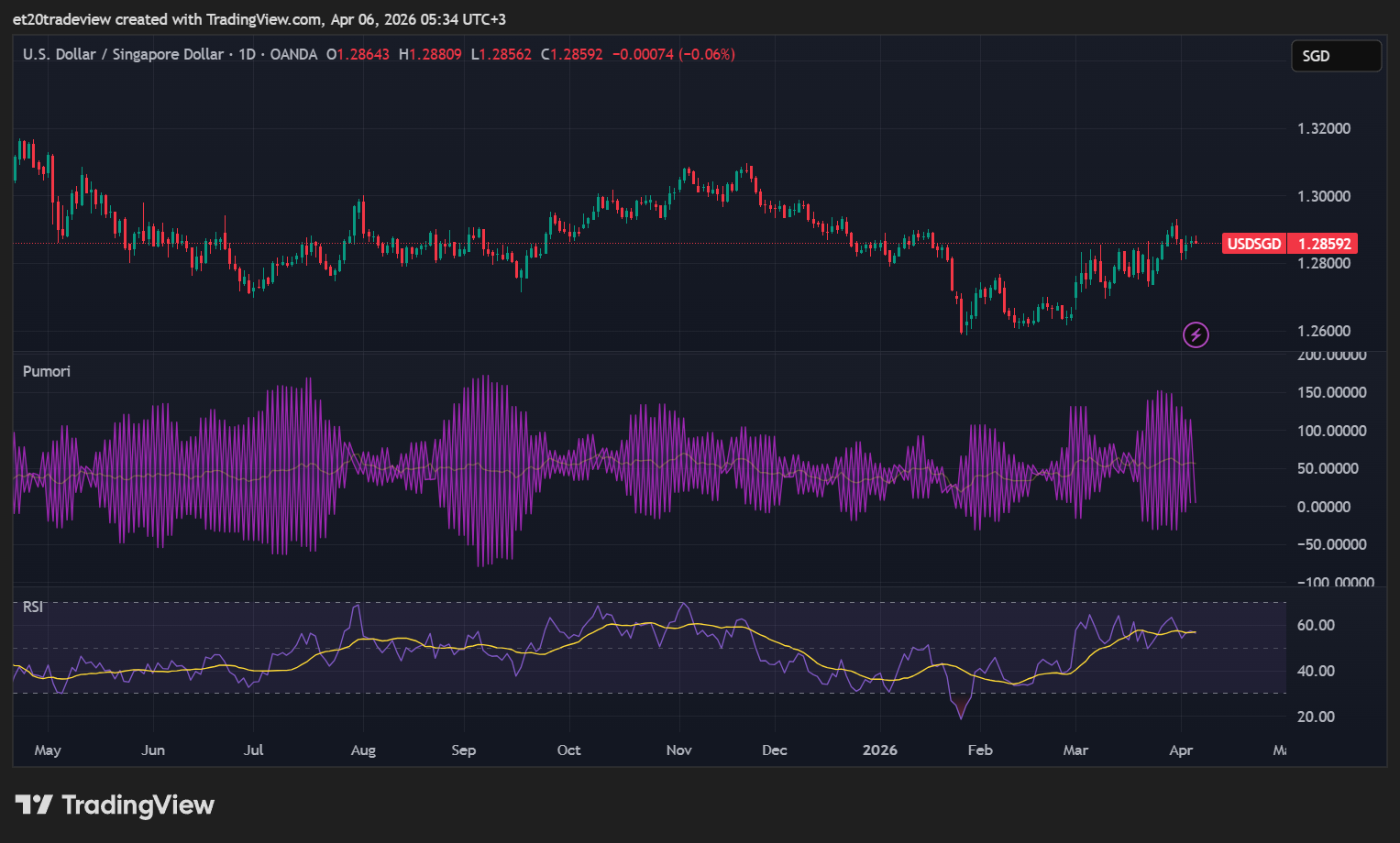The width and height of the screenshot is (1400, 843).
Task: Click the Sep label on the time axis
Action: pos(464,750)
